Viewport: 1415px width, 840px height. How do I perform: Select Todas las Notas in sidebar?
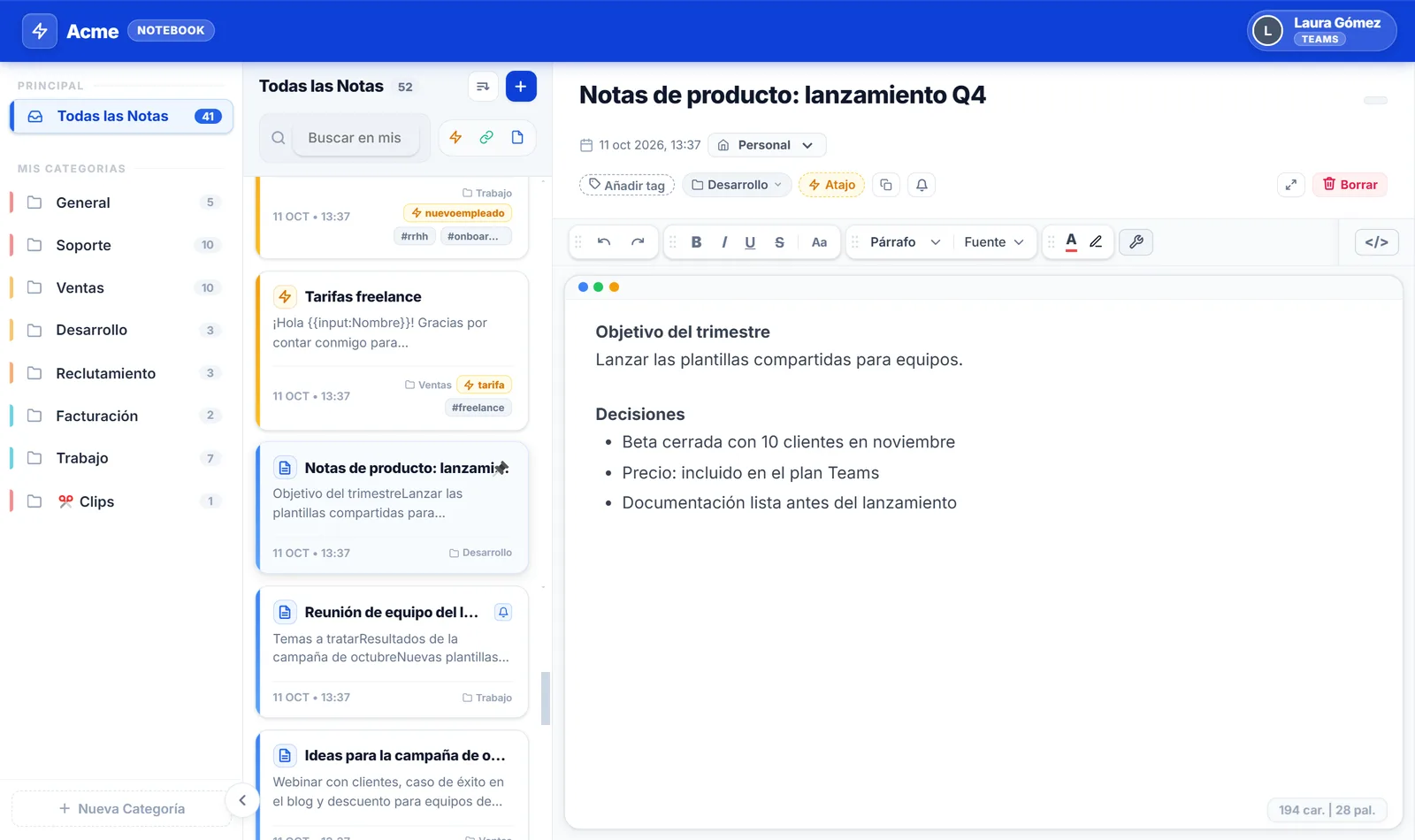point(121,116)
